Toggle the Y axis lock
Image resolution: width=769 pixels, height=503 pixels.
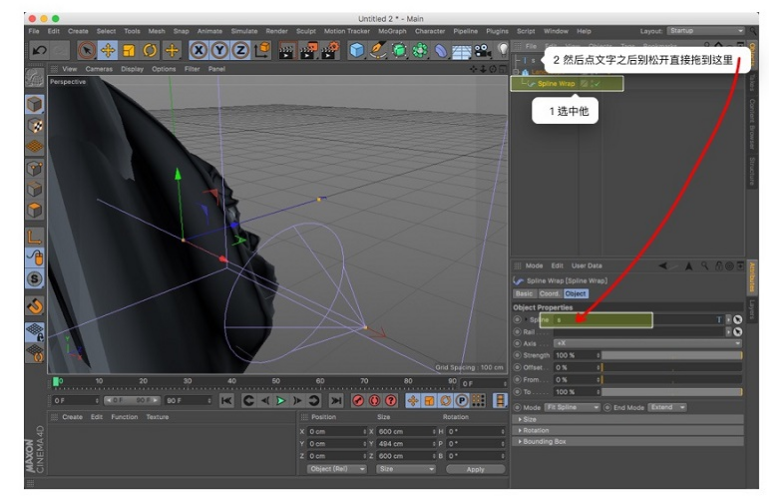(x=219, y=49)
